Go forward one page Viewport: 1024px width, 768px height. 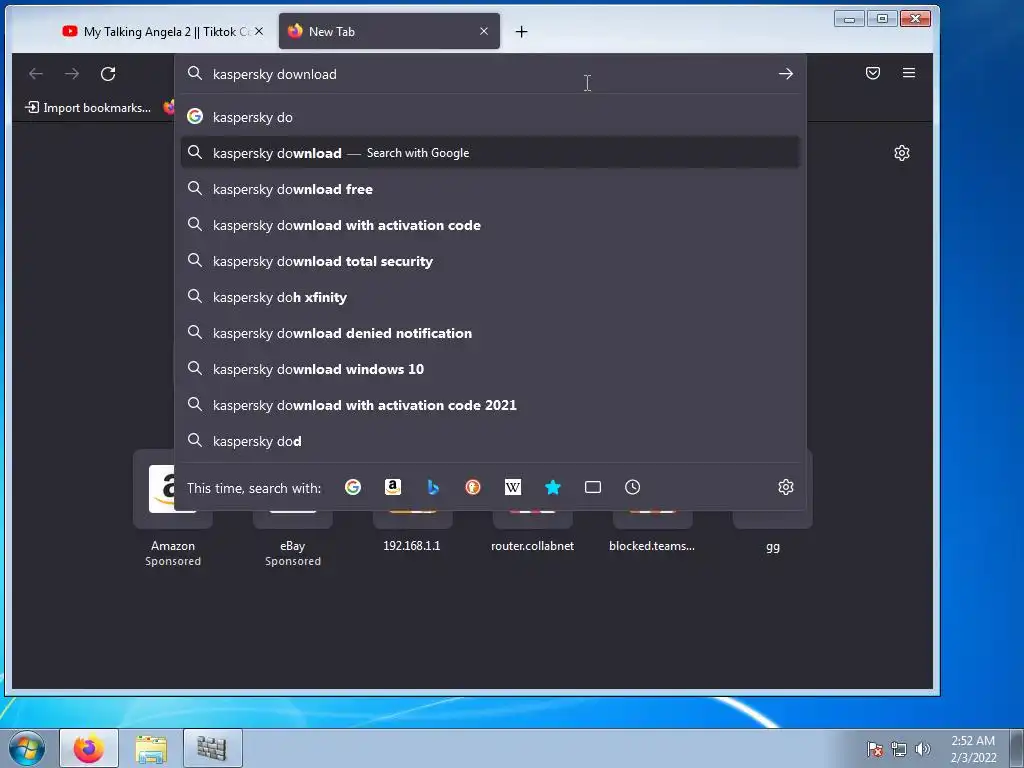coord(72,74)
